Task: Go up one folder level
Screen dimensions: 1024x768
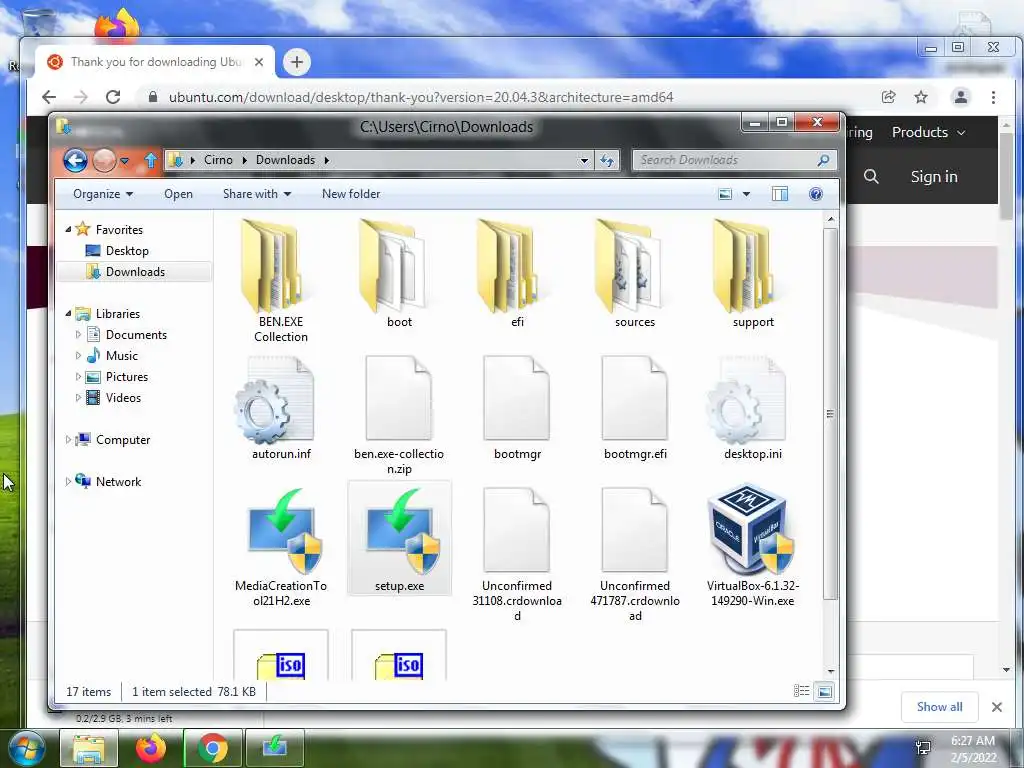Action: click(151, 160)
